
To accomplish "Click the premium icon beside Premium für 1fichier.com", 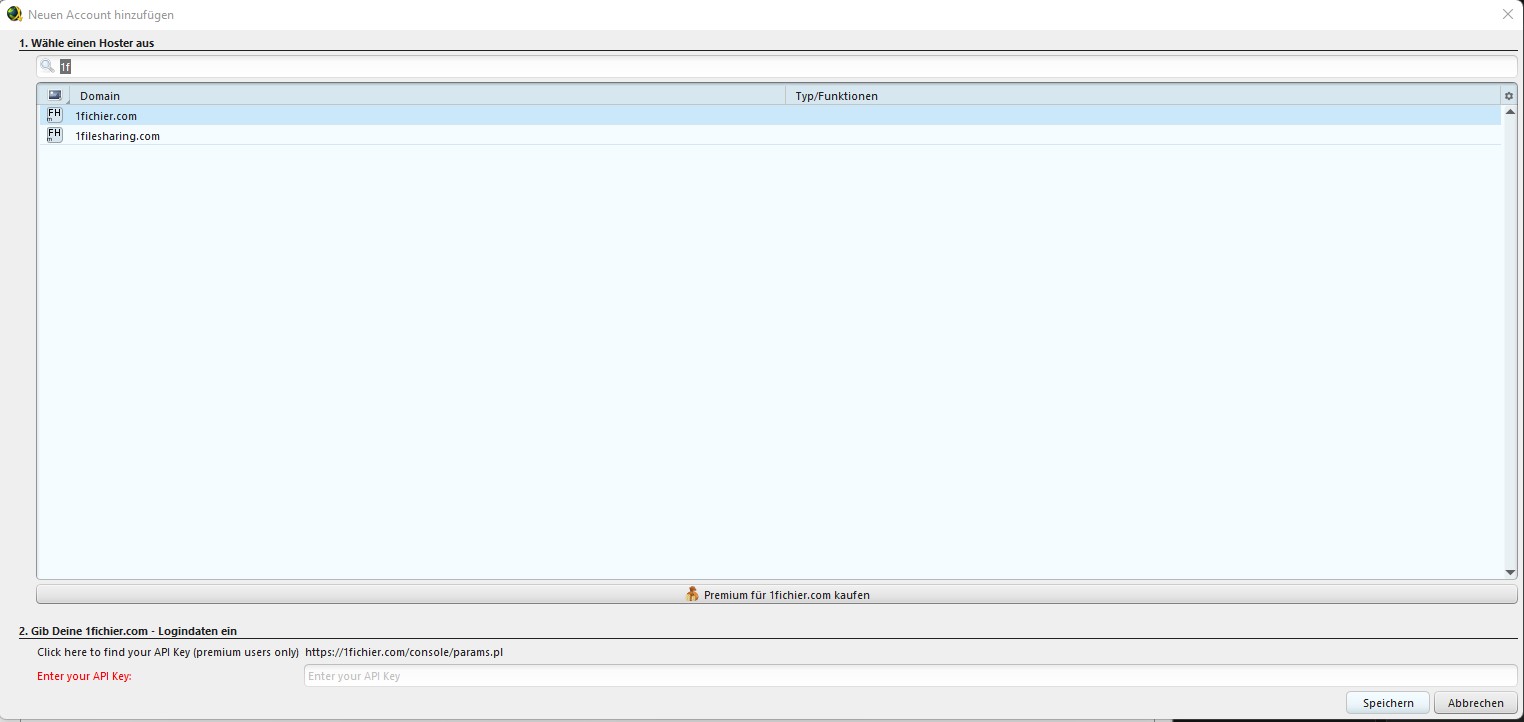I will tap(692, 594).
